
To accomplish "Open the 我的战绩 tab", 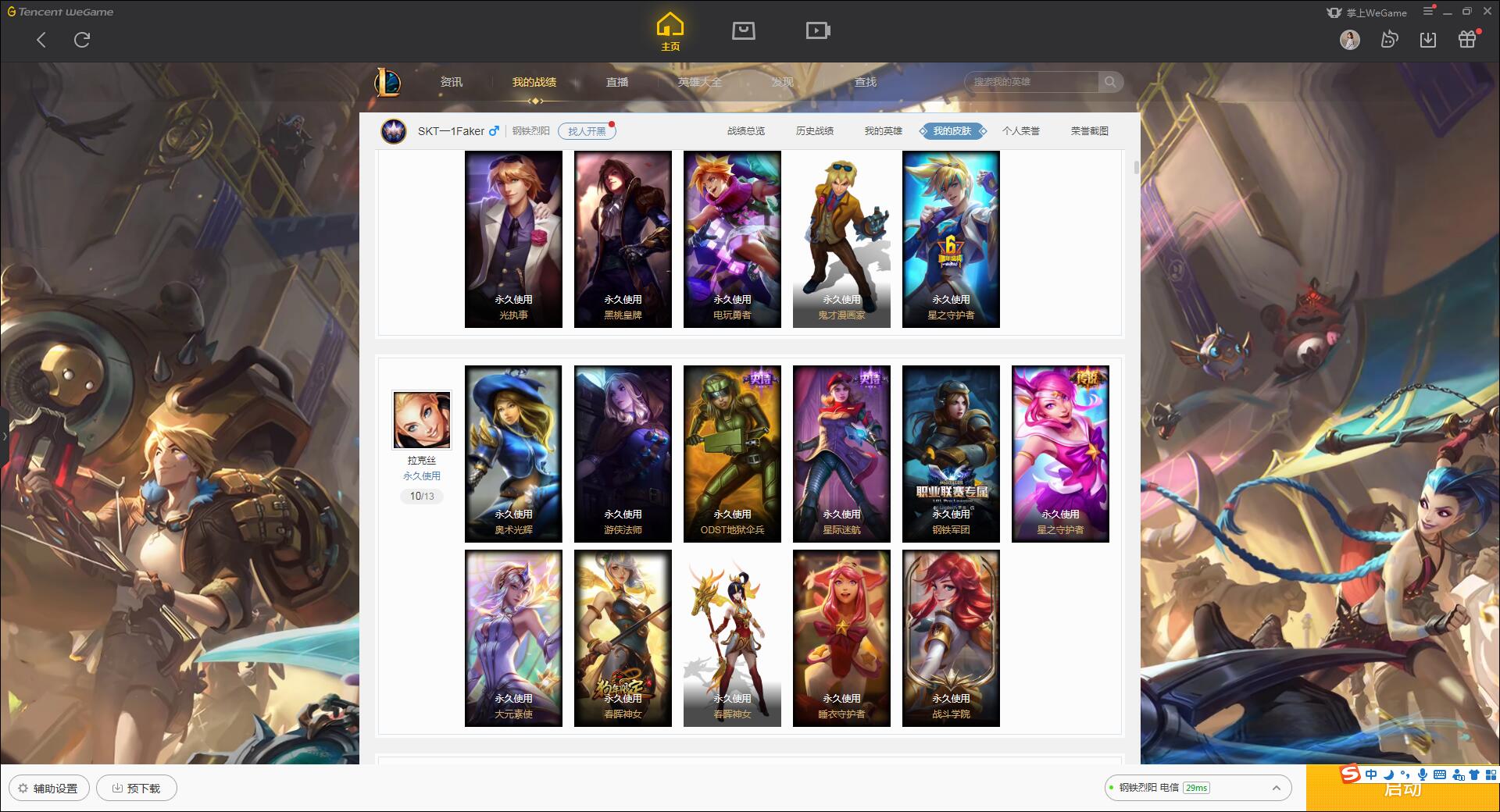I will tap(534, 82).
